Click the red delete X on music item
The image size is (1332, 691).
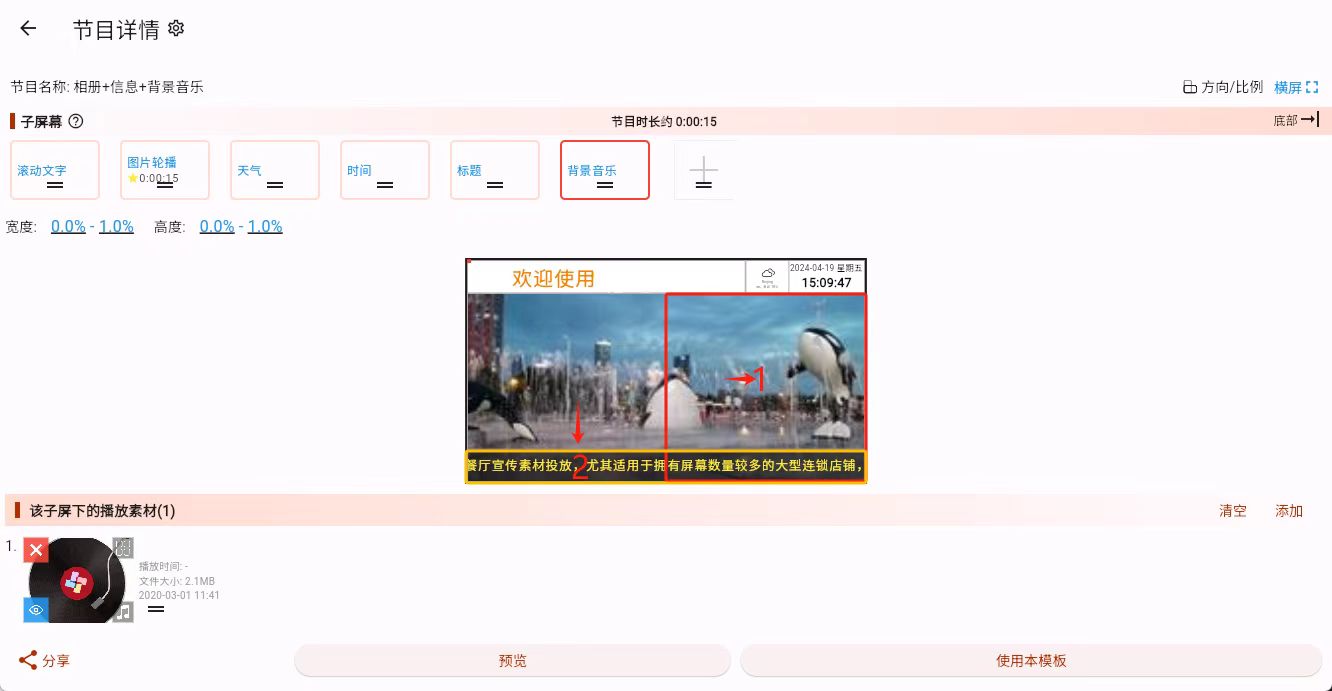(x=36, y=550)
